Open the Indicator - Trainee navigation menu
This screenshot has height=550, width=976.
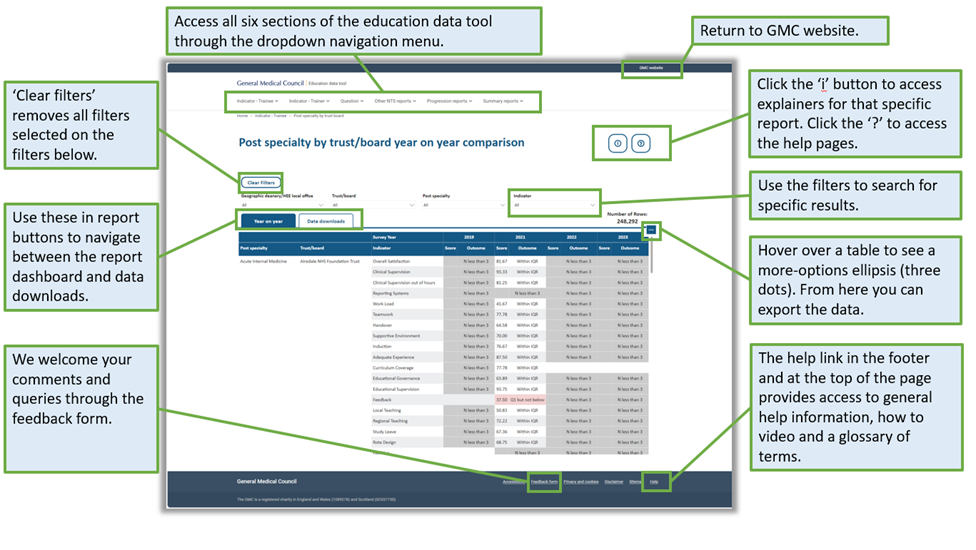pyautogui.click(x=257, y=101)
